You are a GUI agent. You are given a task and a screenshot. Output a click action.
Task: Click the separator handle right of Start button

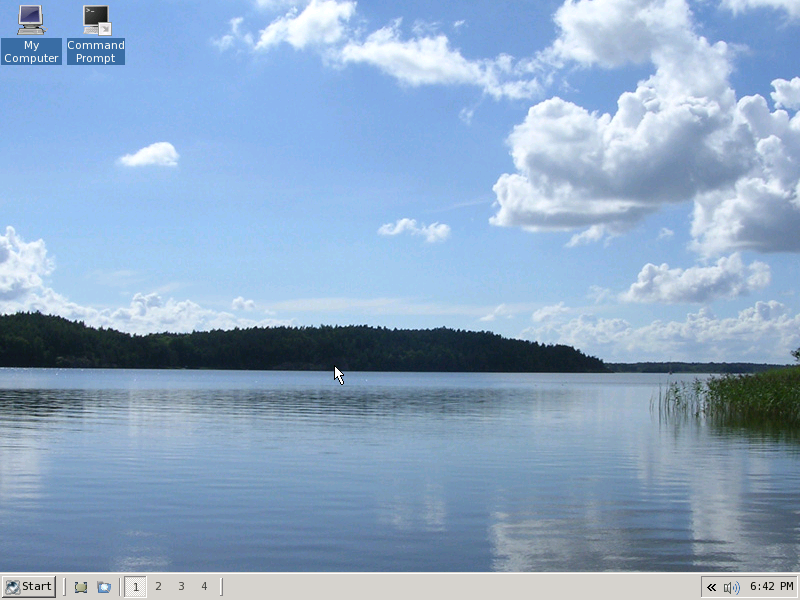point(65,587)
